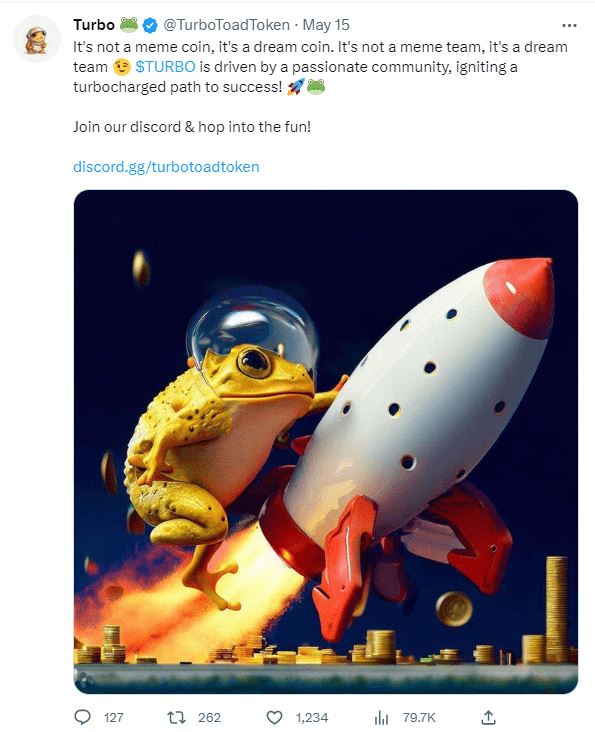595x732 pixels.
Task: Click the Turbo profile avatar
Action: tap(36, 39)
